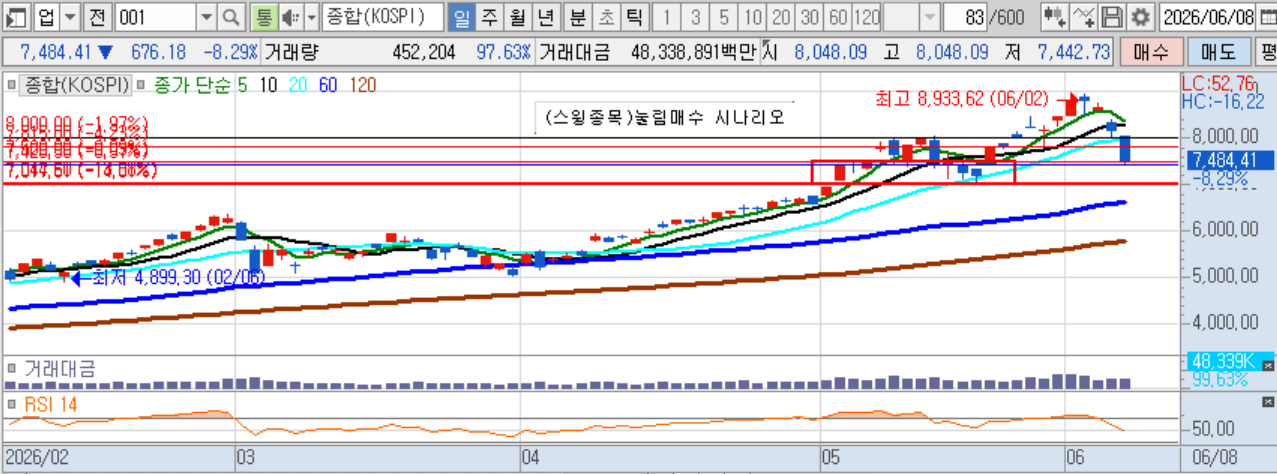Click the brown 120 moving average legend
This screenshot has width=1277, height=474.
coord(364,86)
